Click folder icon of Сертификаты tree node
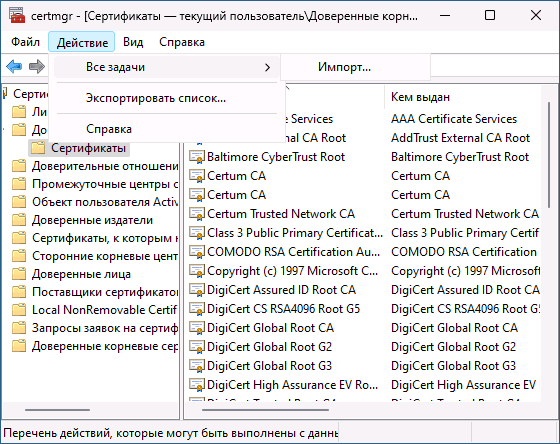The image size is (560, 444). (x=38, y=148)
